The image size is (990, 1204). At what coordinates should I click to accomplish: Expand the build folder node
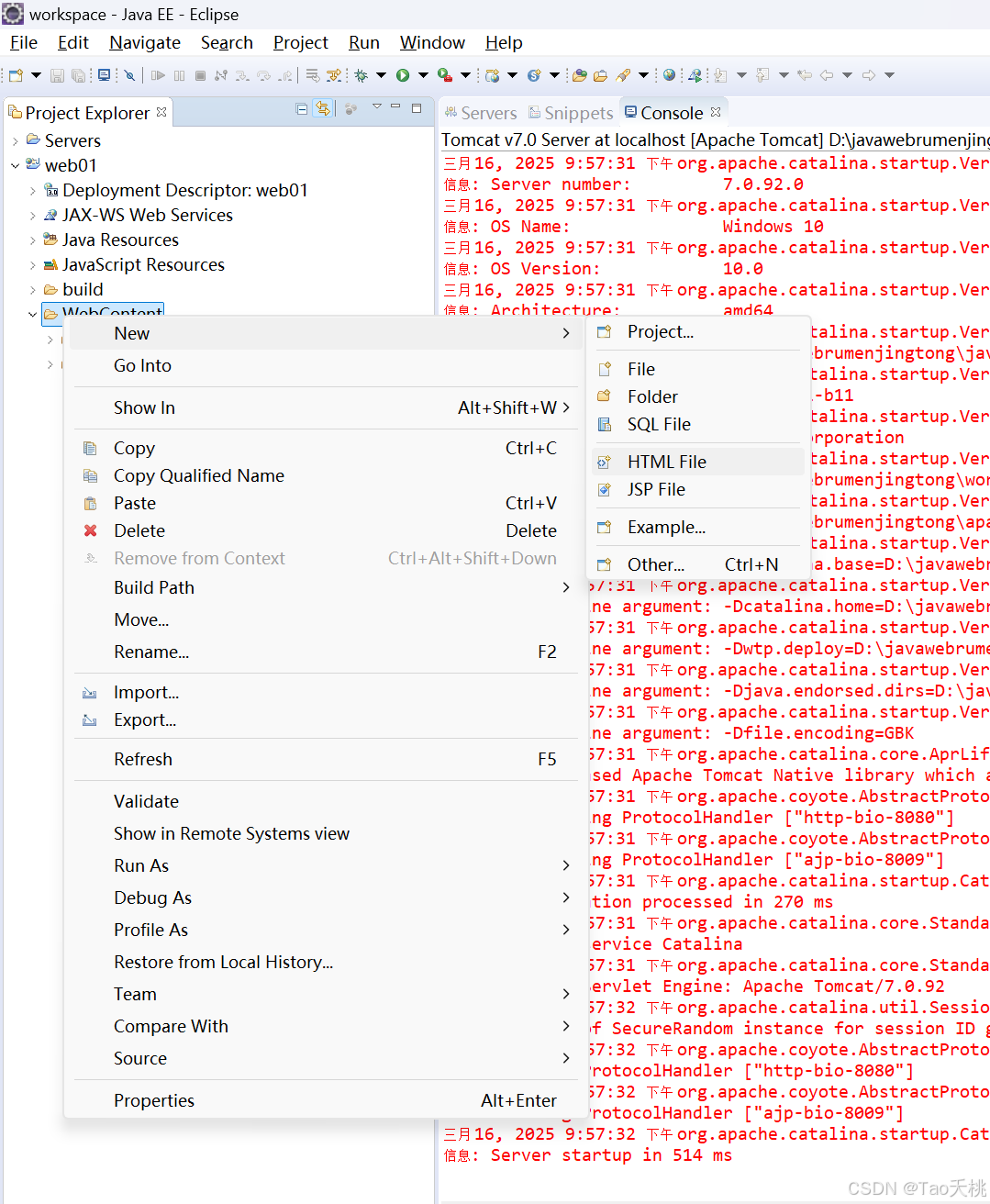[33, 290]
